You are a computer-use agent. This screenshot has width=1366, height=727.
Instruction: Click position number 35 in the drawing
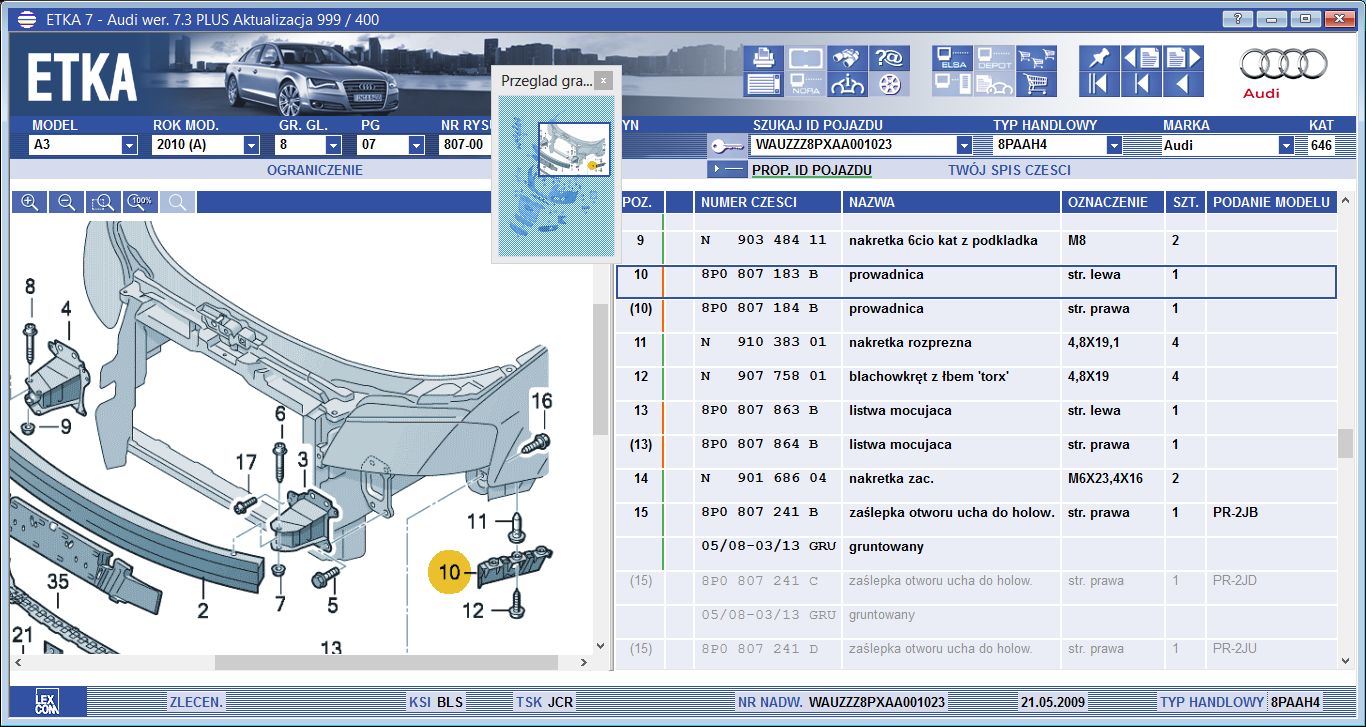point(57,582)
